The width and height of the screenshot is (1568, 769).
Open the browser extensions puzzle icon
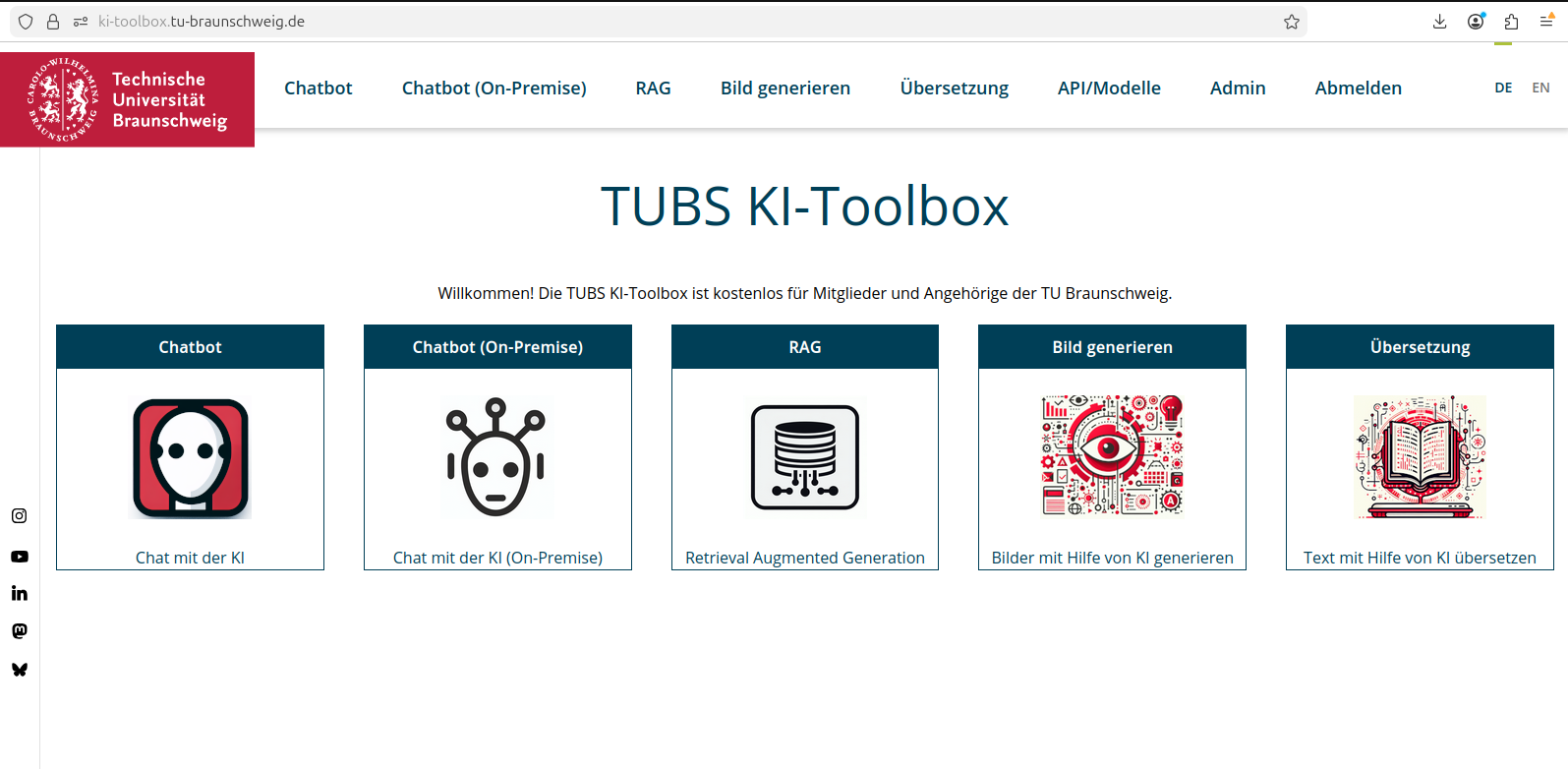pyautogui.click(x=1511, y=22)
